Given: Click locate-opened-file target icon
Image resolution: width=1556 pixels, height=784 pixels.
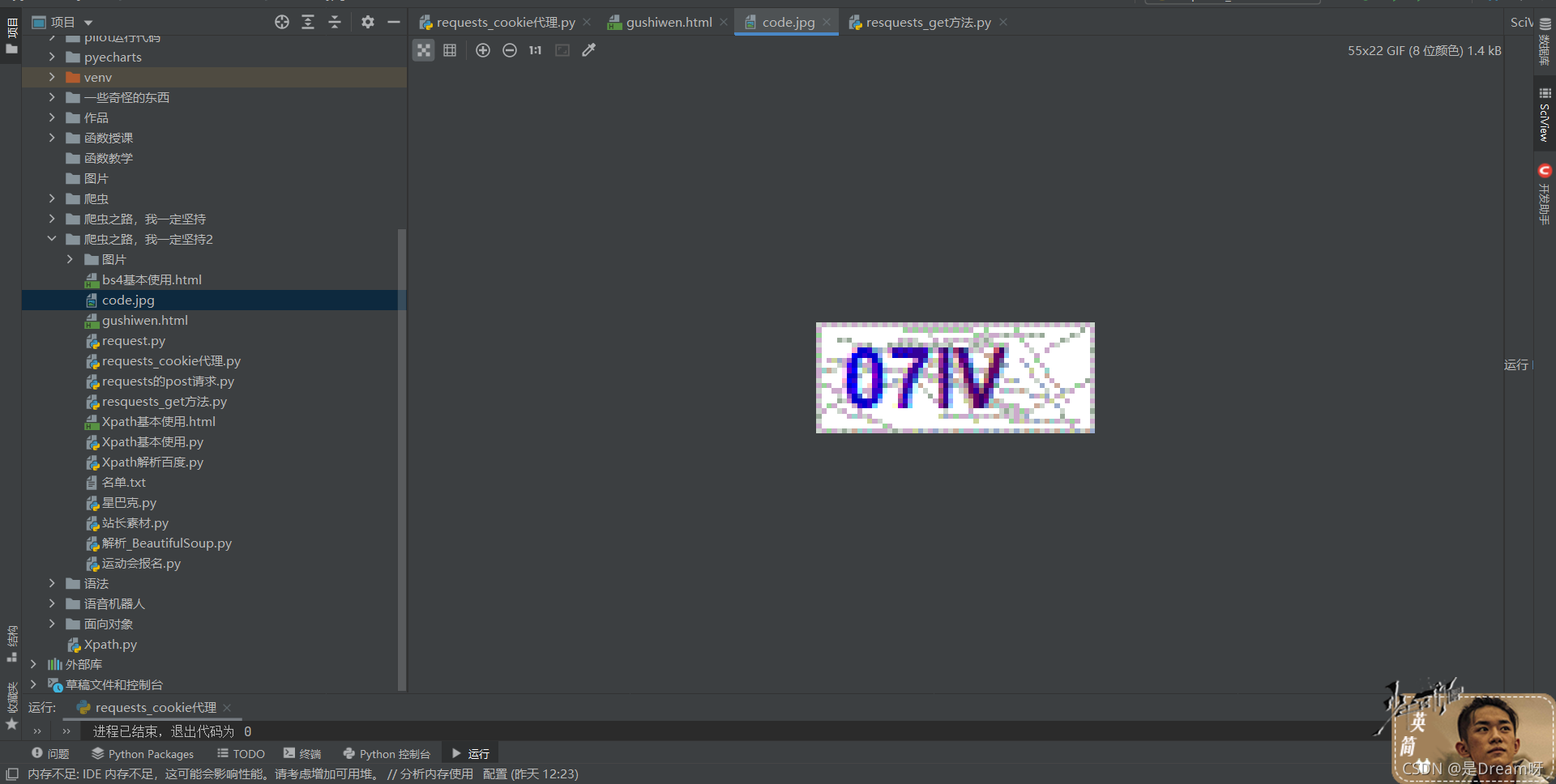Looking at the screenshot, I should [x=282, y=22].
